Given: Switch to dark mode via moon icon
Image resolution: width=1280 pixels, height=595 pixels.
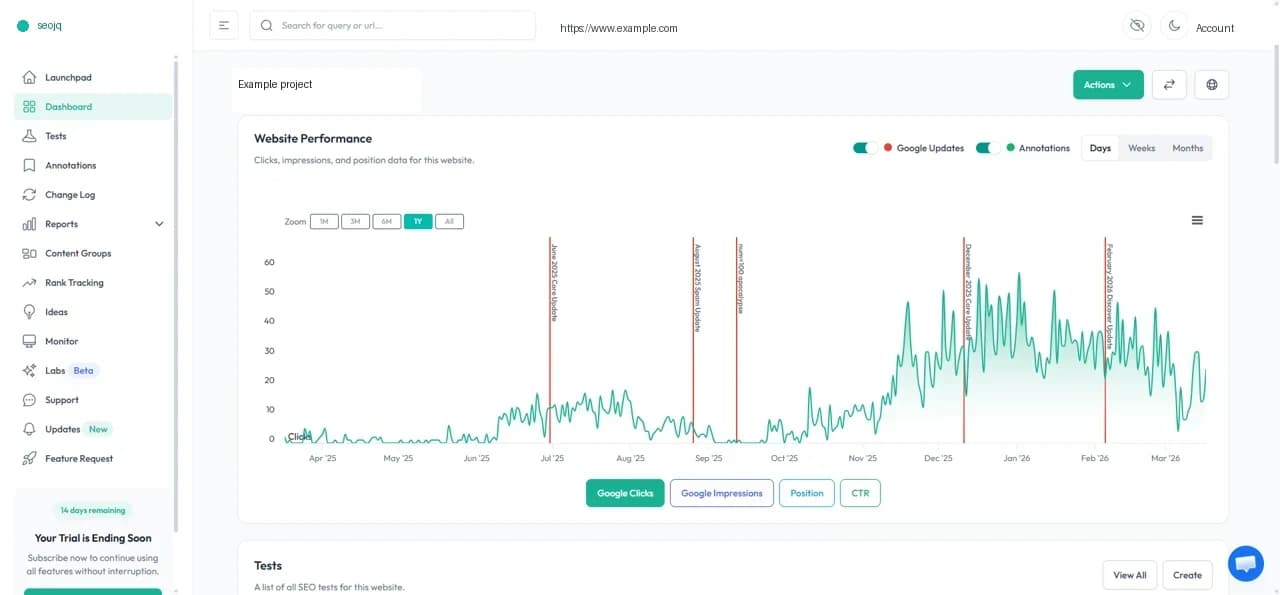Looking at the screenshot, I should (x=1174, y=26).
